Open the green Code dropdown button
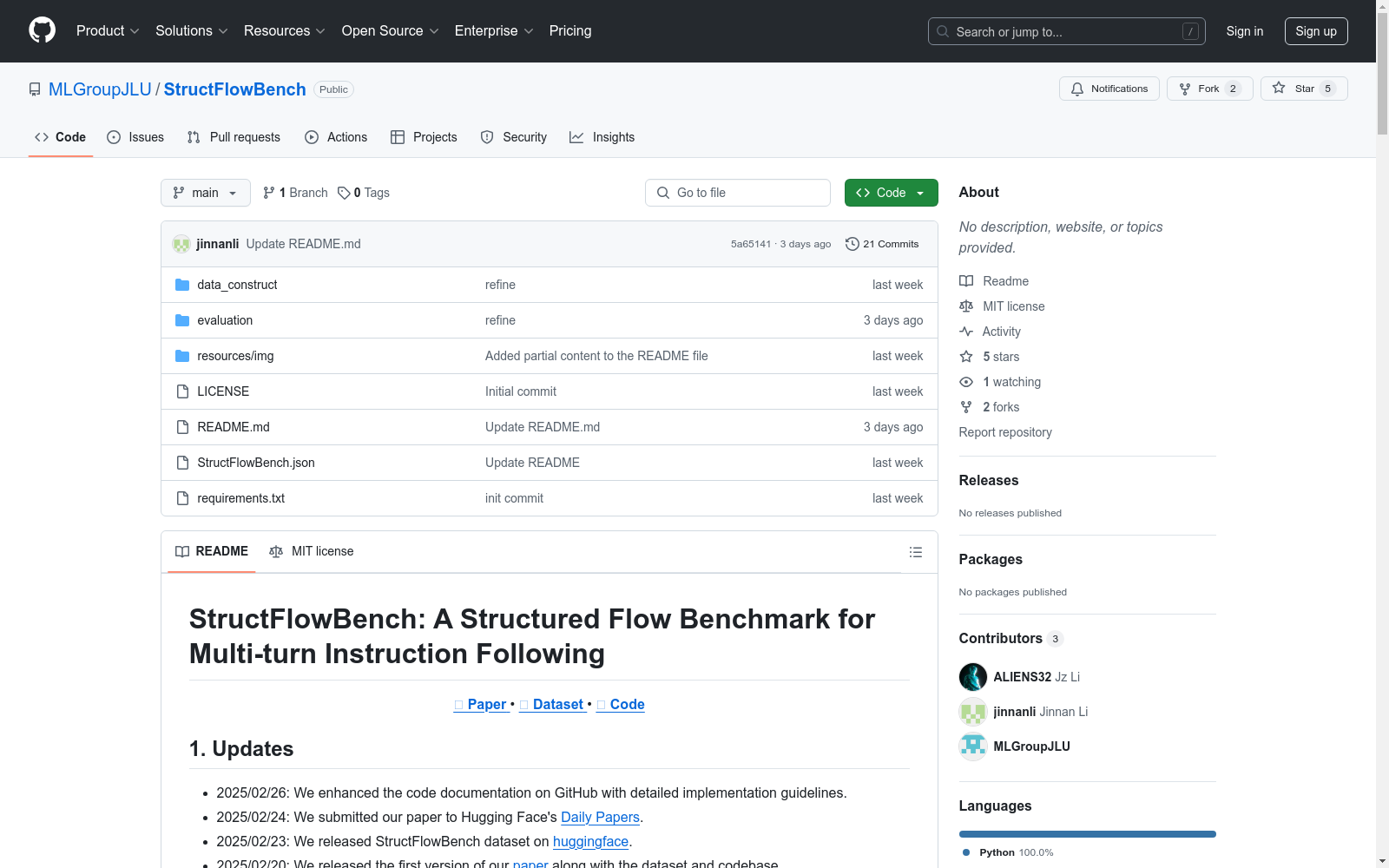1389x868 pixels. 891,193
